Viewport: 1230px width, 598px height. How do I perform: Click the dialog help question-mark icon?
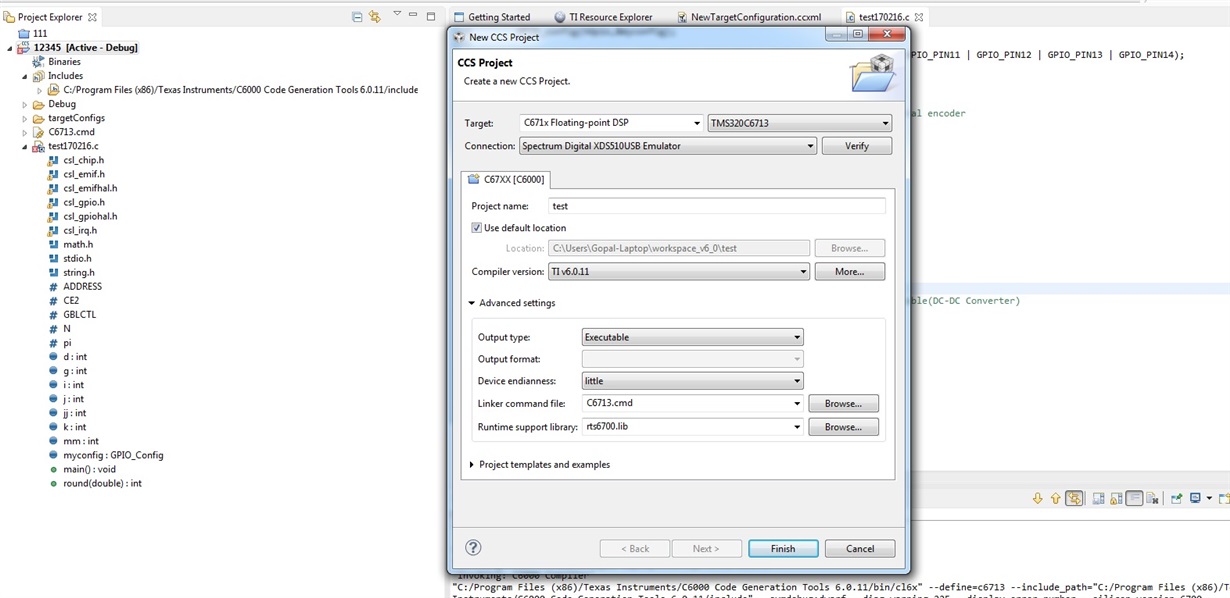coord(474,547)
